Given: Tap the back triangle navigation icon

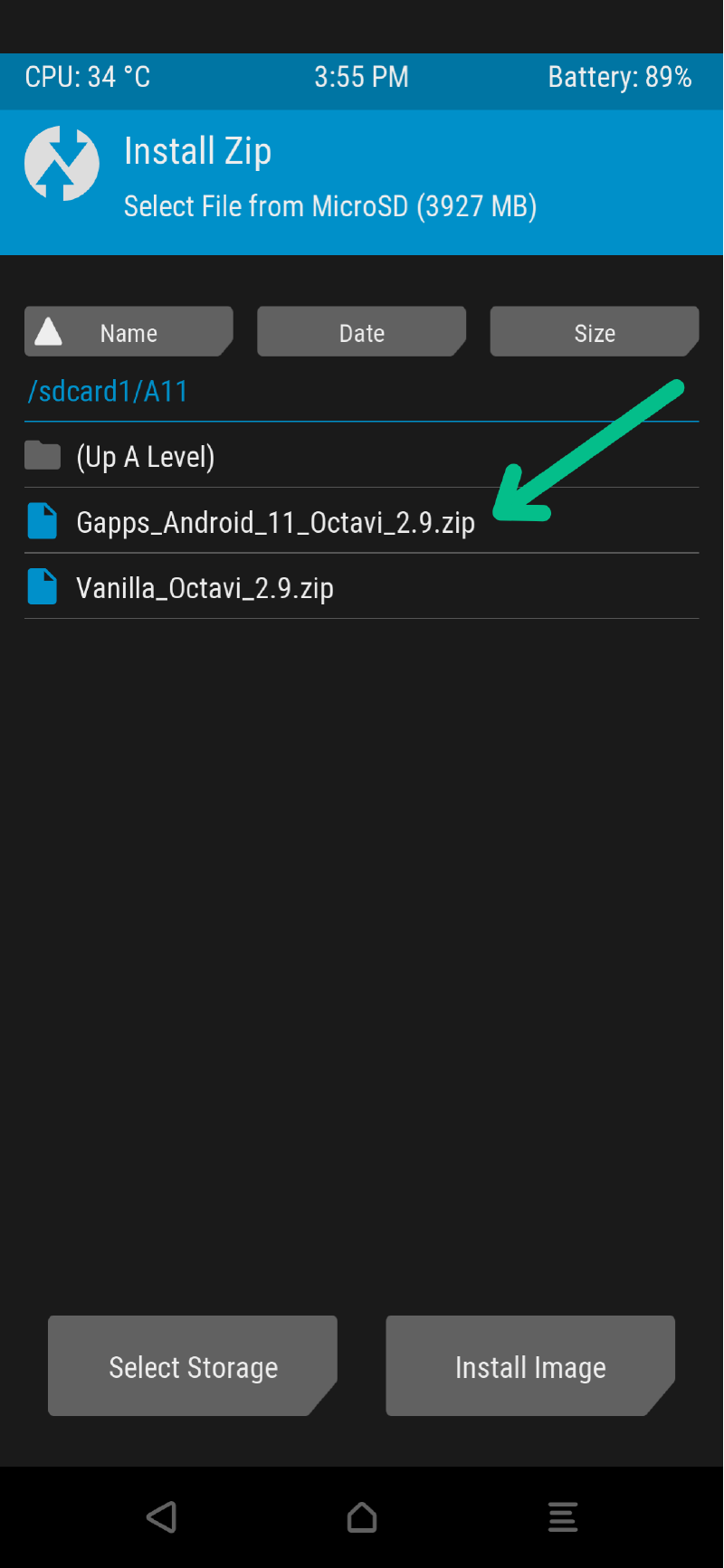Looking at the screenshot, I should click(162, 1517).
